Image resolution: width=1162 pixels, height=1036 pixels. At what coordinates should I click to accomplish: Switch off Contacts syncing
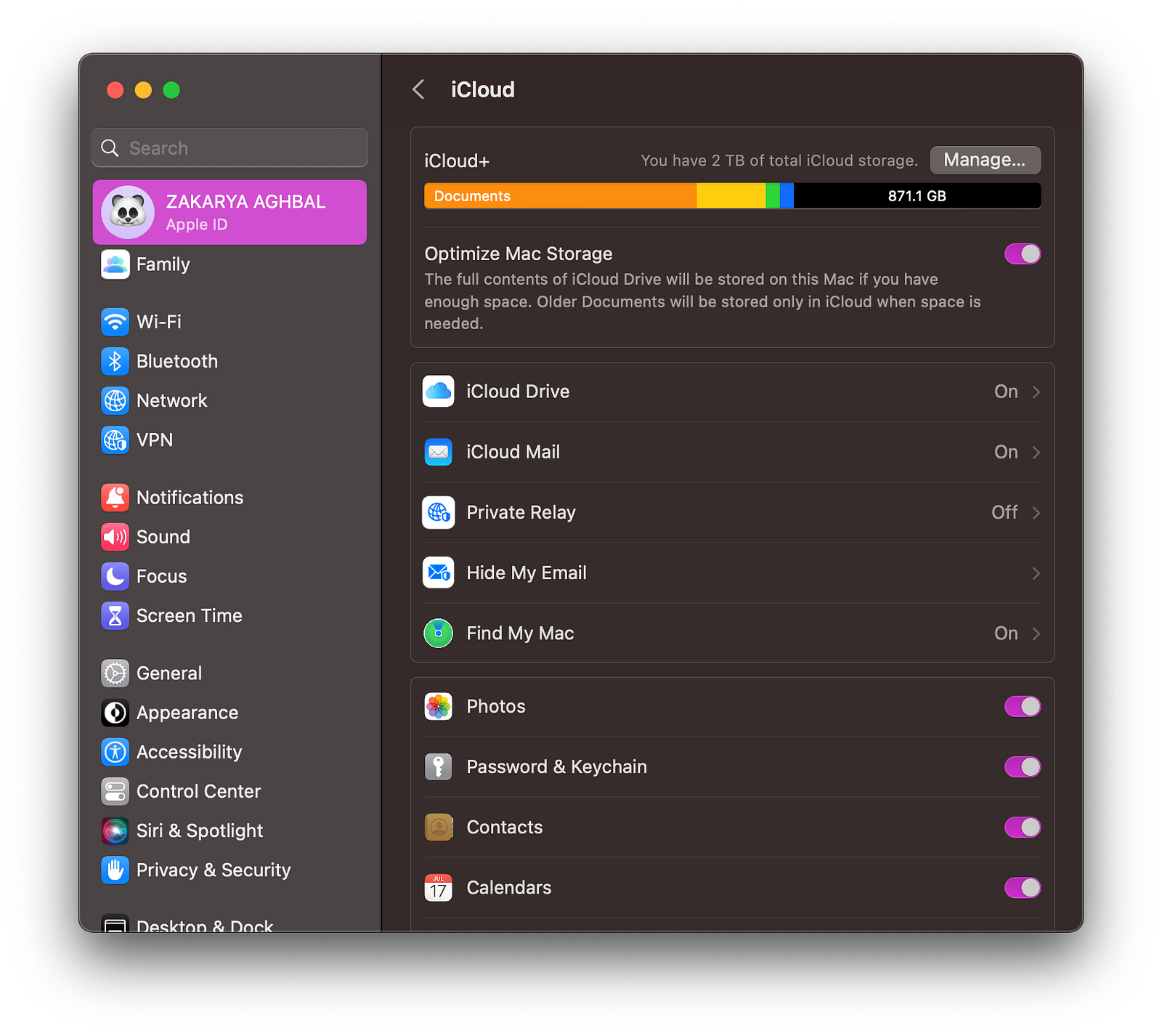[x=1023, y=827]
